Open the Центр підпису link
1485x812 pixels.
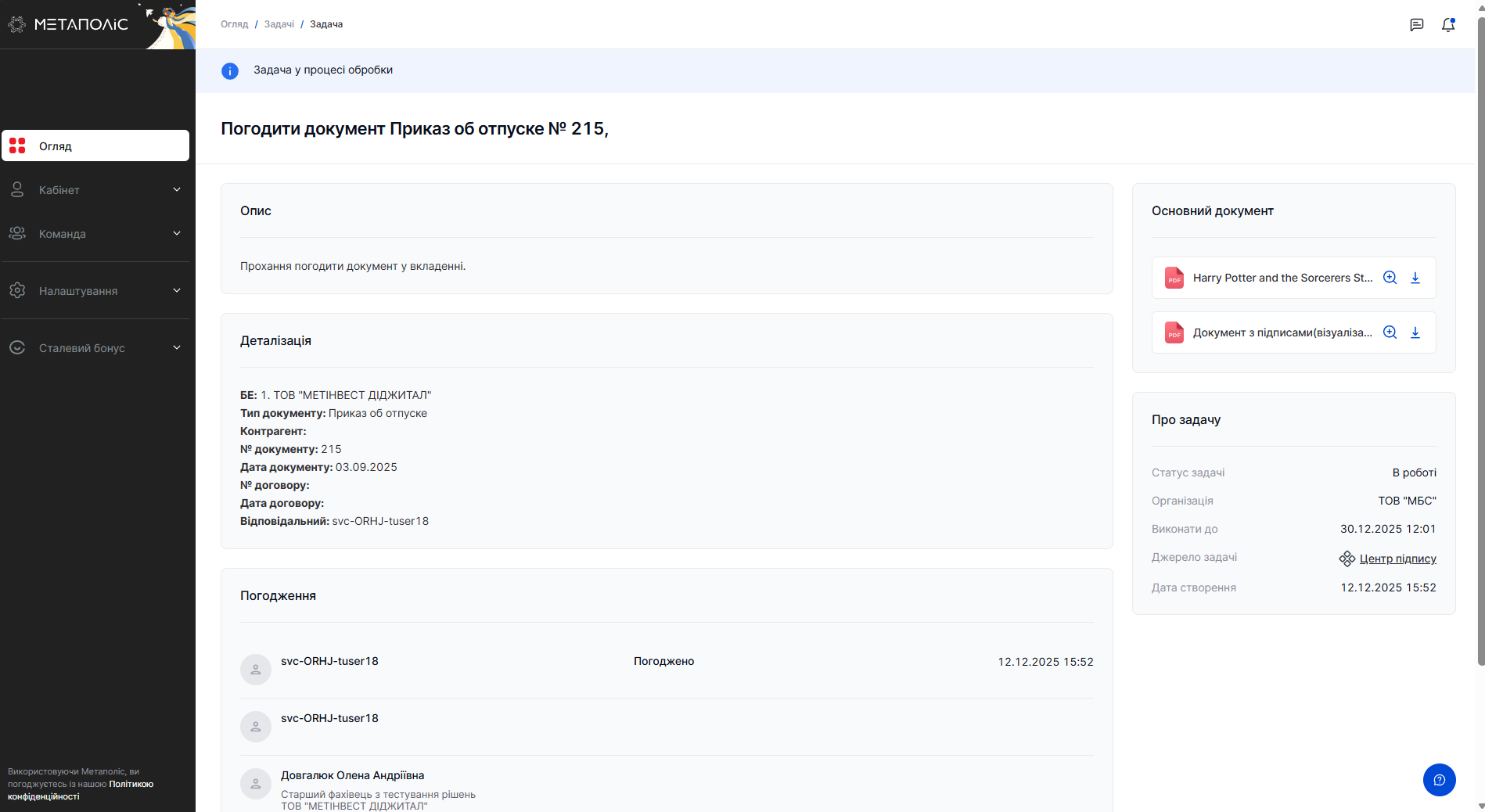point(1397,559)
